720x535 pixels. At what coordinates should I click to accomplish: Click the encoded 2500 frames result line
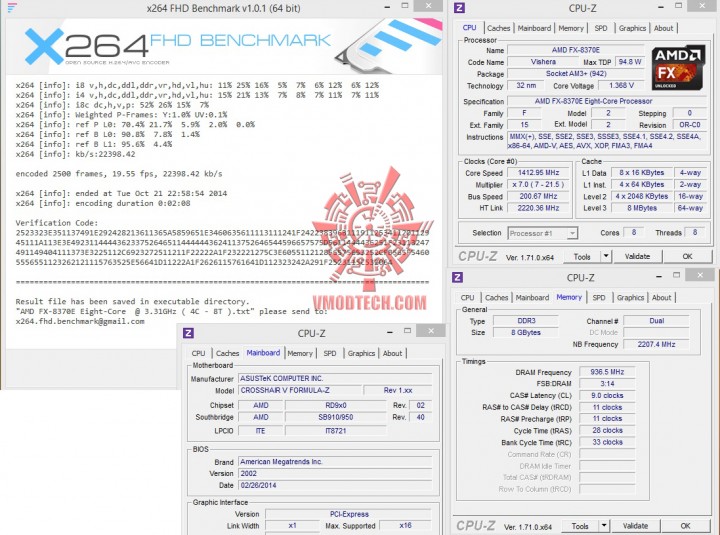(x=119, y=174)
